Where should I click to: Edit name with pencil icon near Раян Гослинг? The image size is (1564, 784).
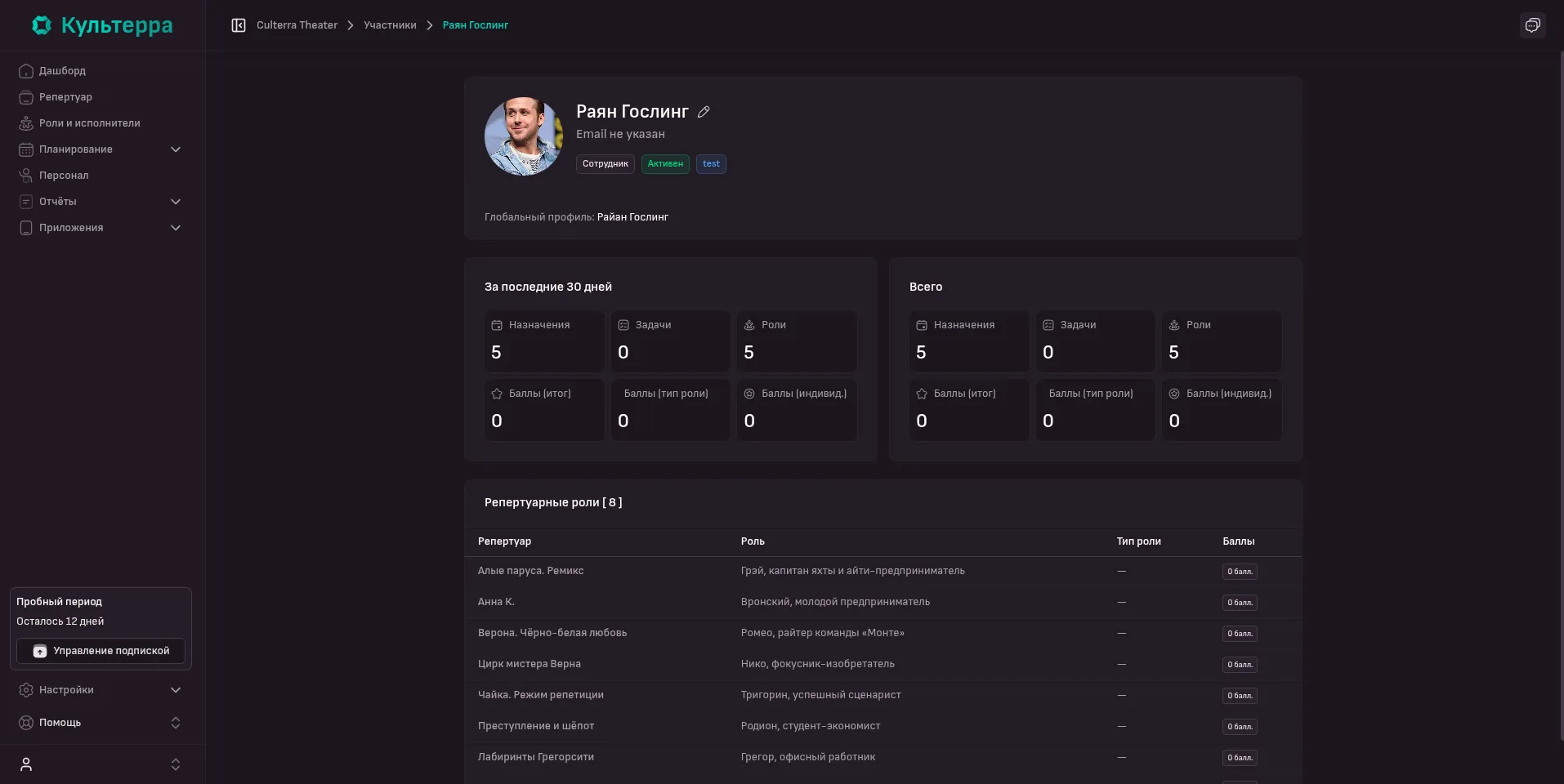[x=704, y=112]
